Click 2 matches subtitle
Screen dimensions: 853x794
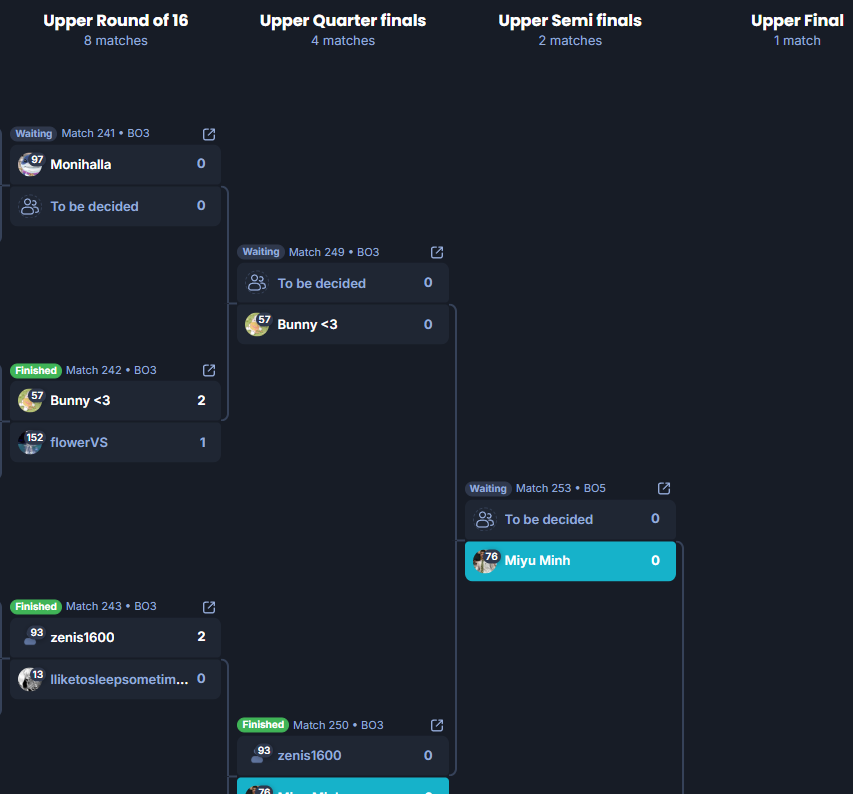570,41
